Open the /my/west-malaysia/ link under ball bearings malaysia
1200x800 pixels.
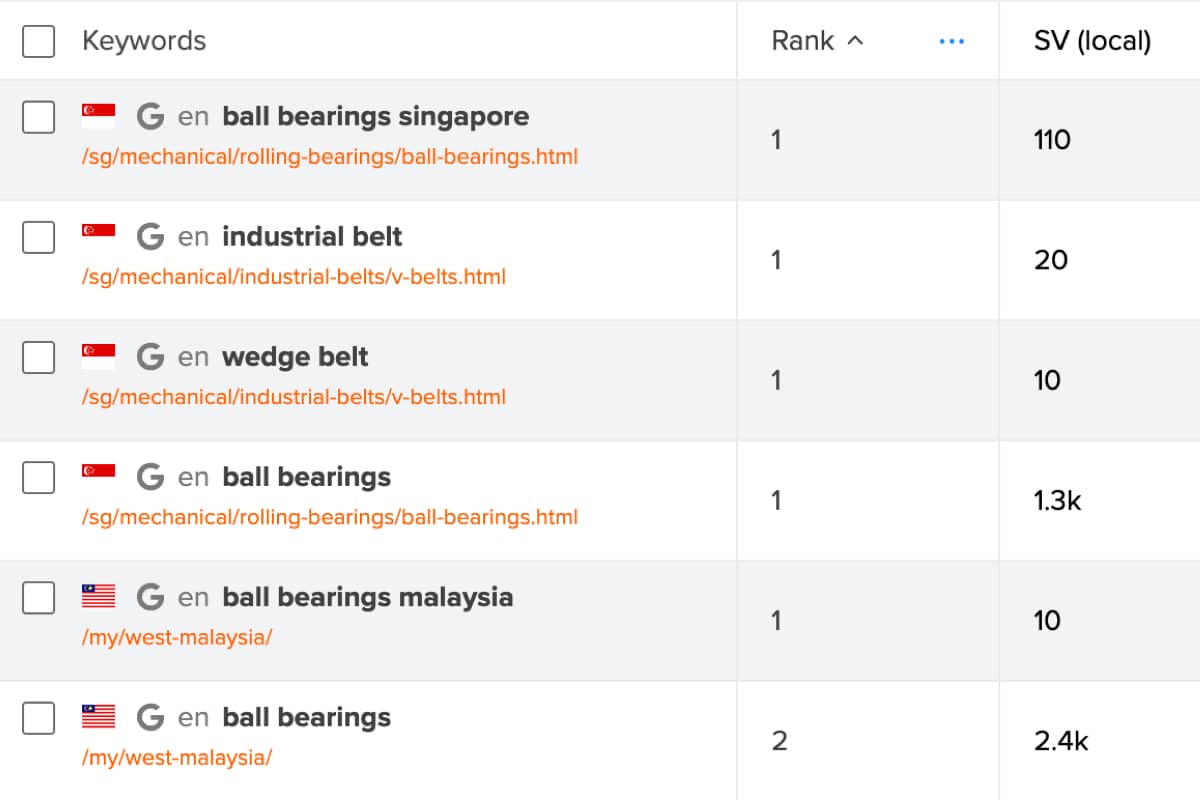click(x=177, y=637)
